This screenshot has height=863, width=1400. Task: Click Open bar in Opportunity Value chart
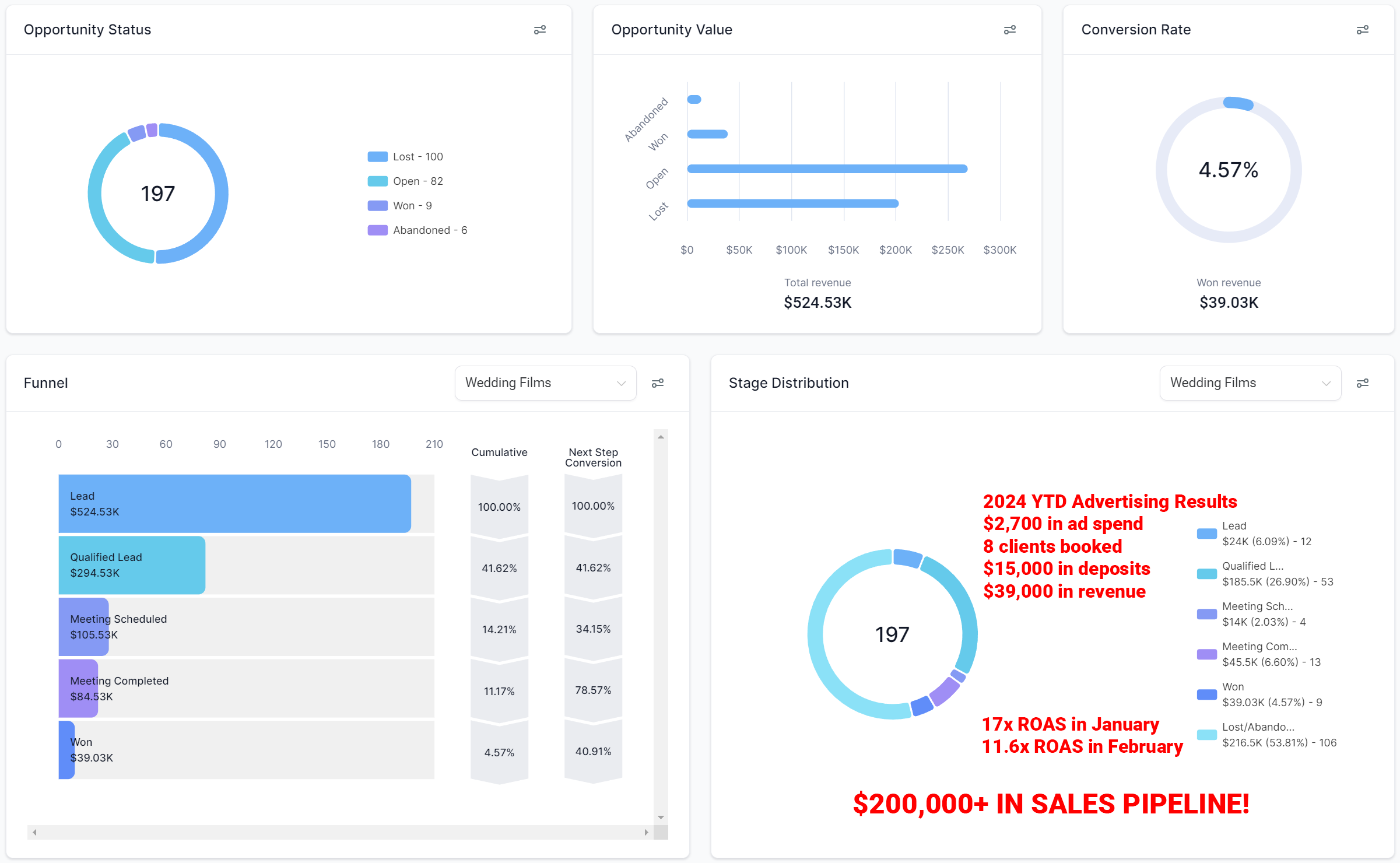[827, 169]
